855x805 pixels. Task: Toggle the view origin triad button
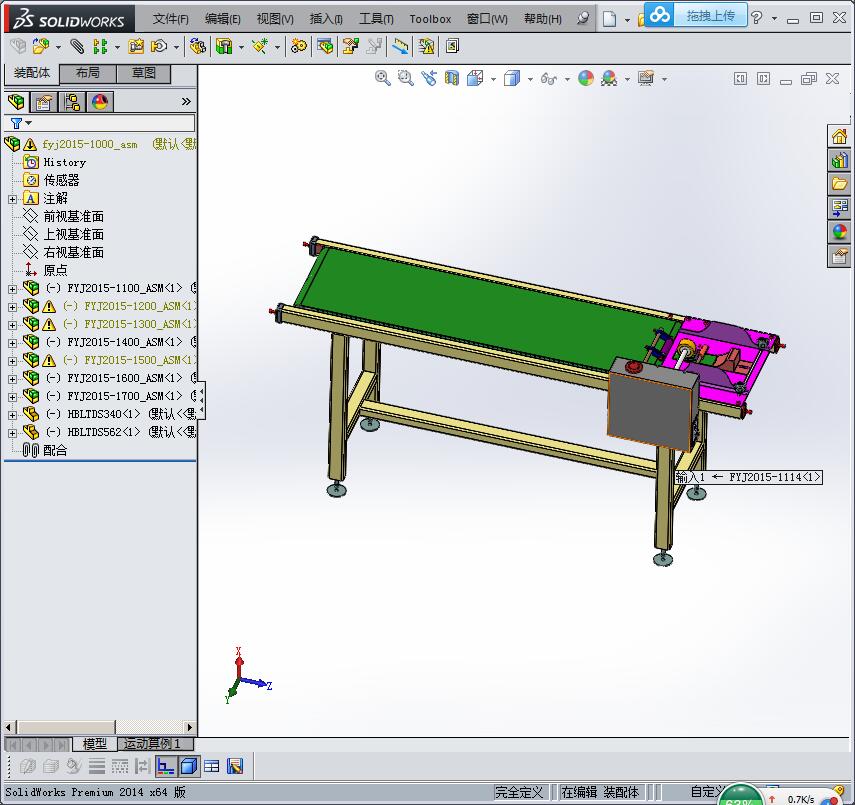point(166,766)
